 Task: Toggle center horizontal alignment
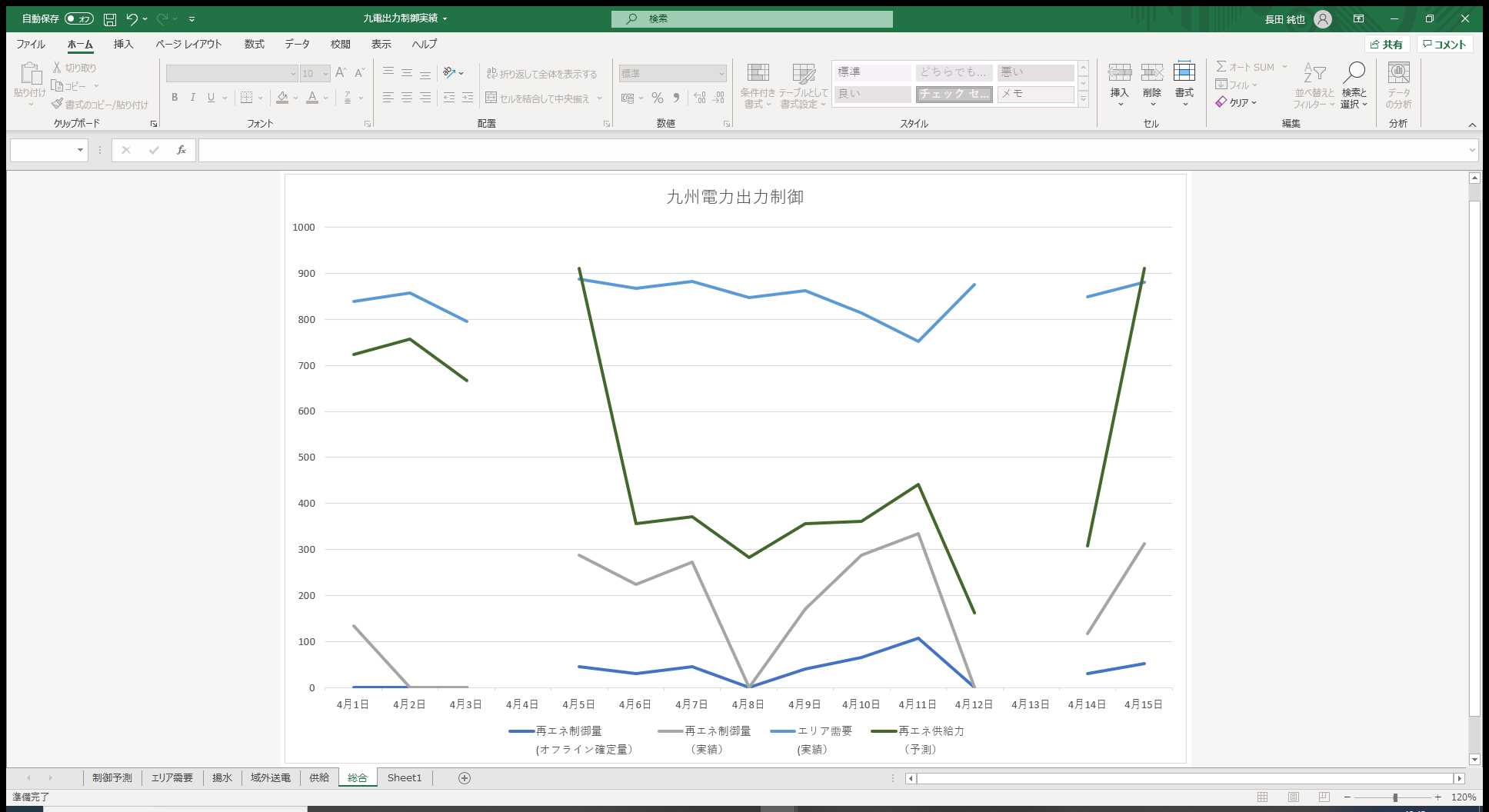pyautogui.click(x=406, y=98)
